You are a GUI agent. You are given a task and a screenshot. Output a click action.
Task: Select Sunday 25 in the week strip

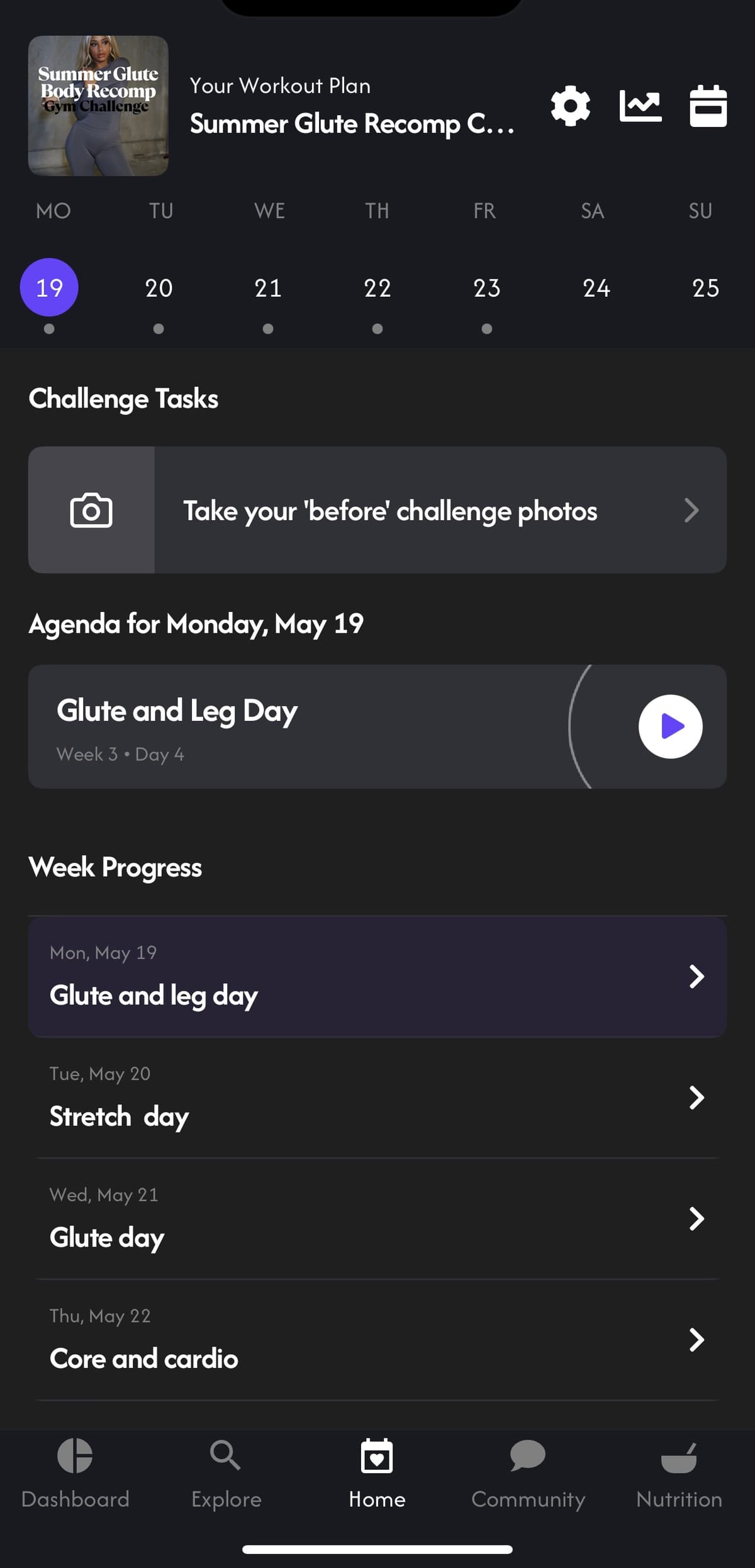point(705,288)
